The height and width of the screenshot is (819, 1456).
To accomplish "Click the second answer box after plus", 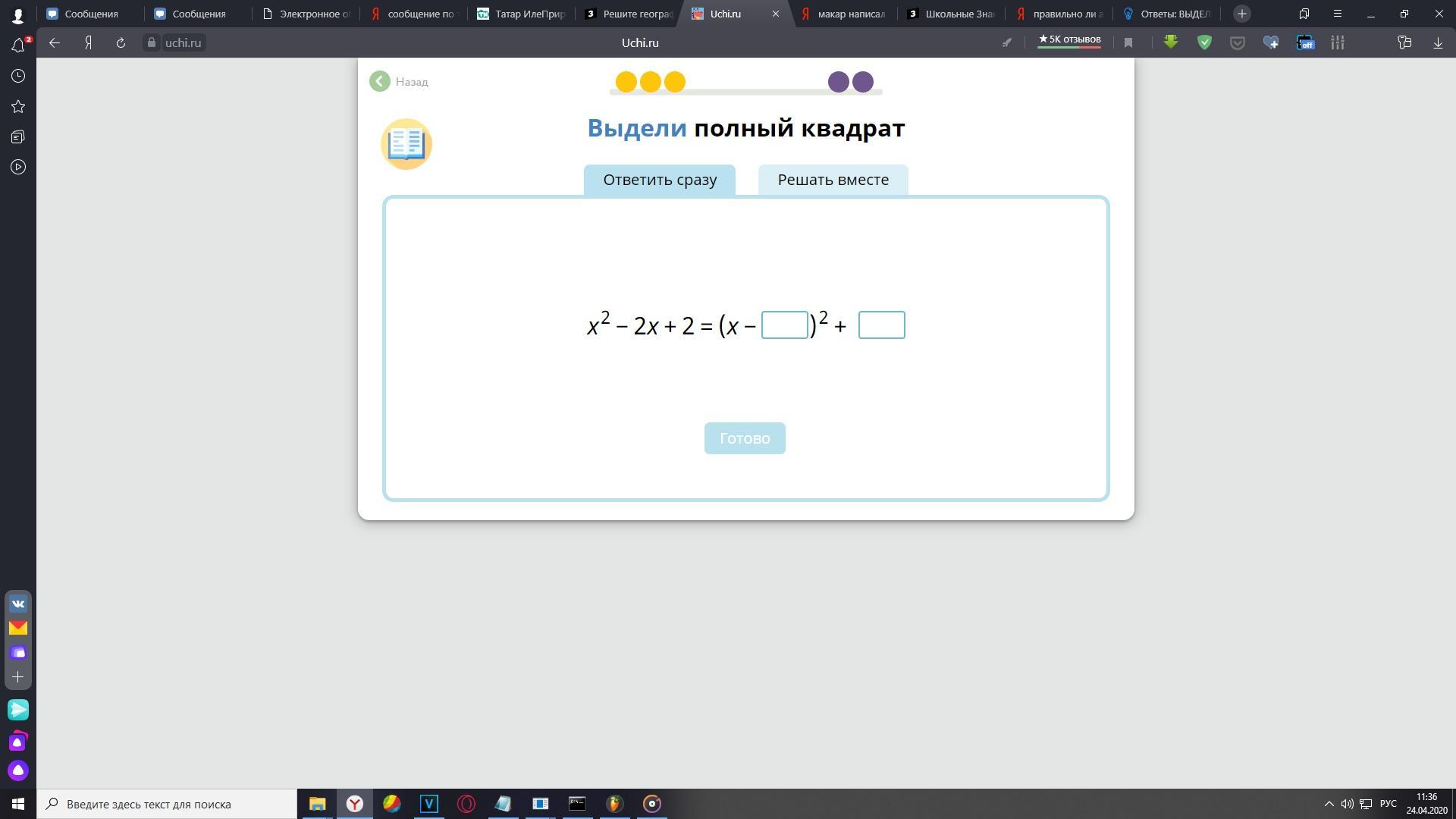I will click(x=881, y=325).
